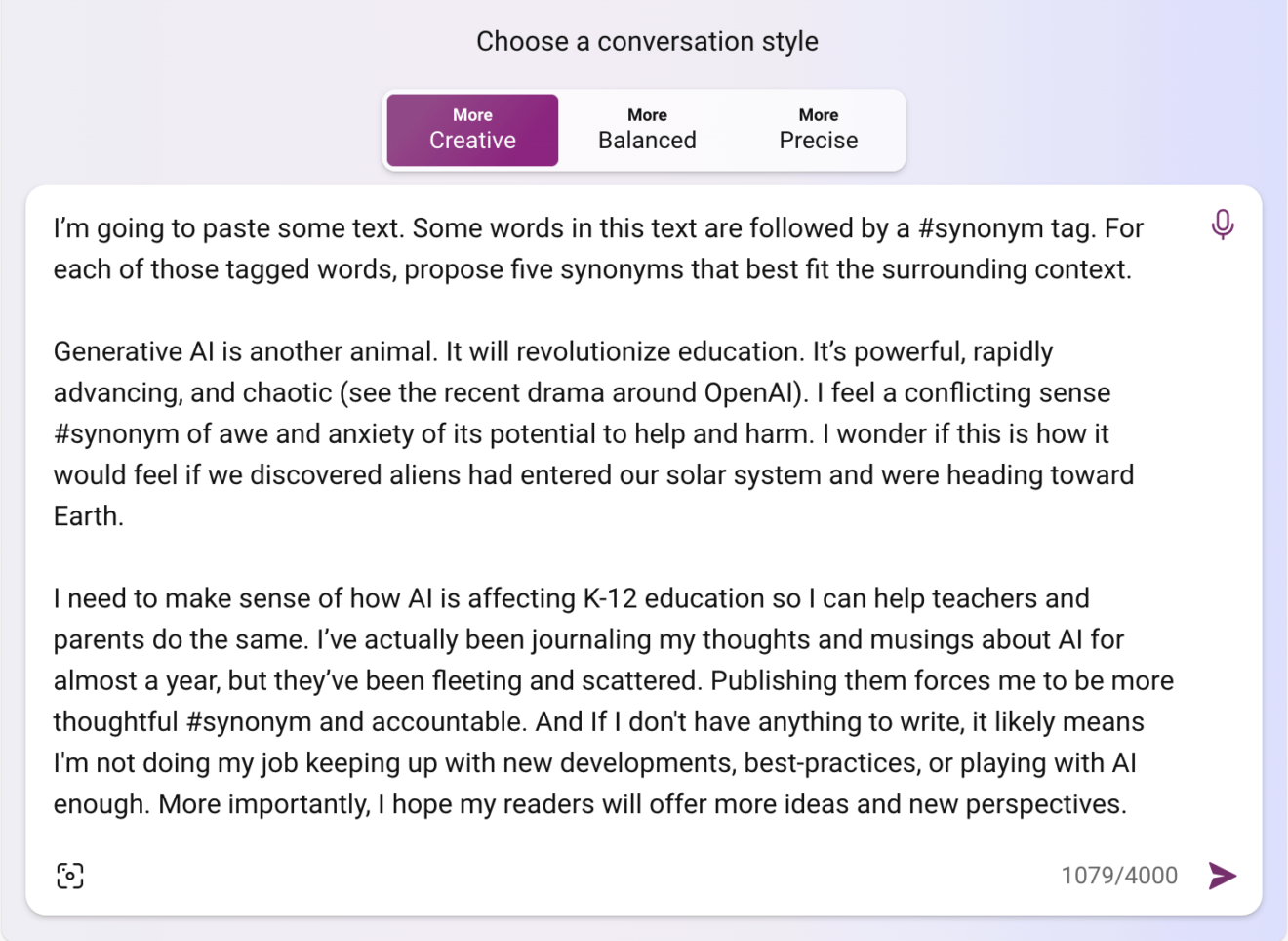Click the word "thoughtful" before #synonym
The height and width of the screenshot is (941, 1288).
click(x=116, y=722)
